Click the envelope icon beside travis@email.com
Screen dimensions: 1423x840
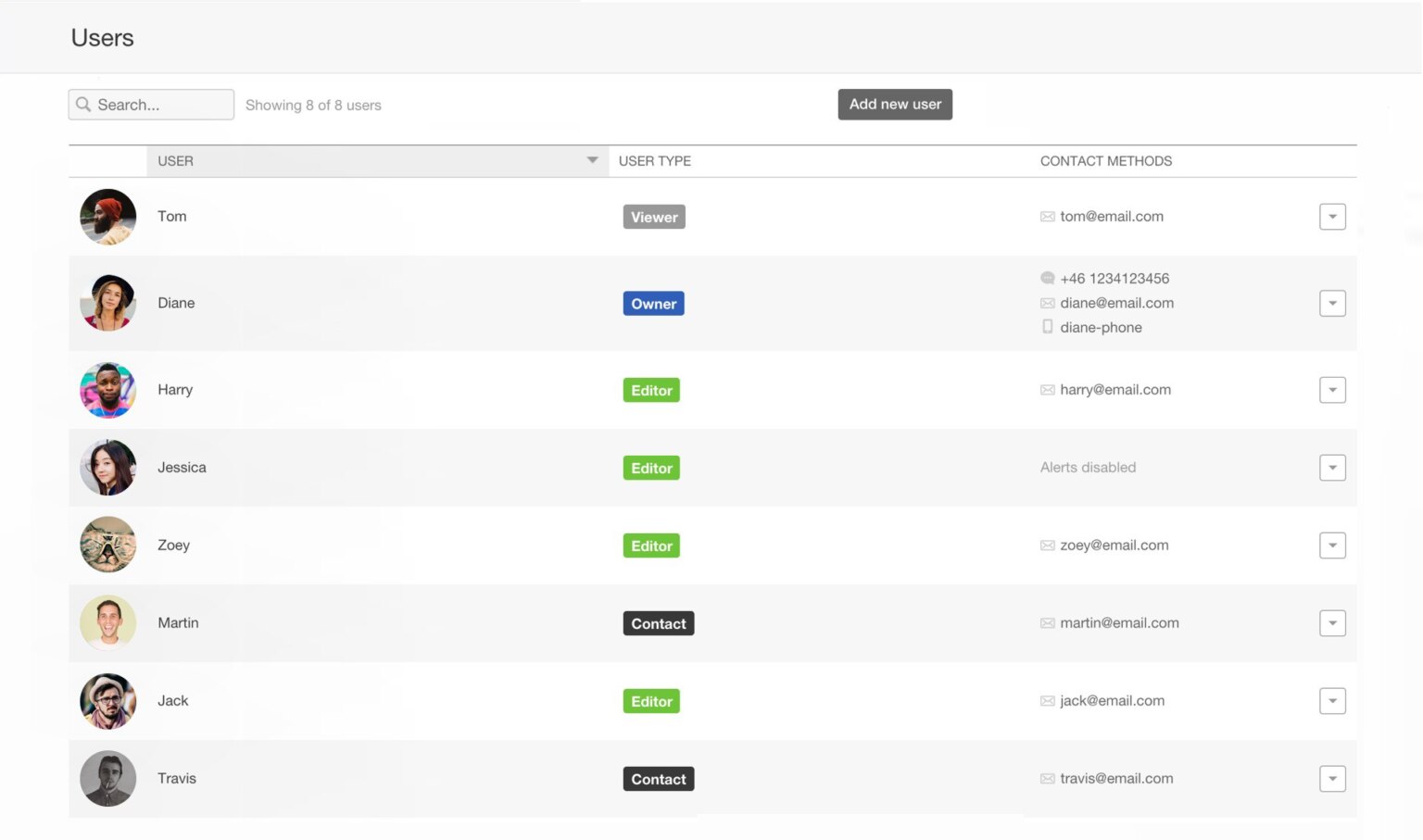(1047, 778)
